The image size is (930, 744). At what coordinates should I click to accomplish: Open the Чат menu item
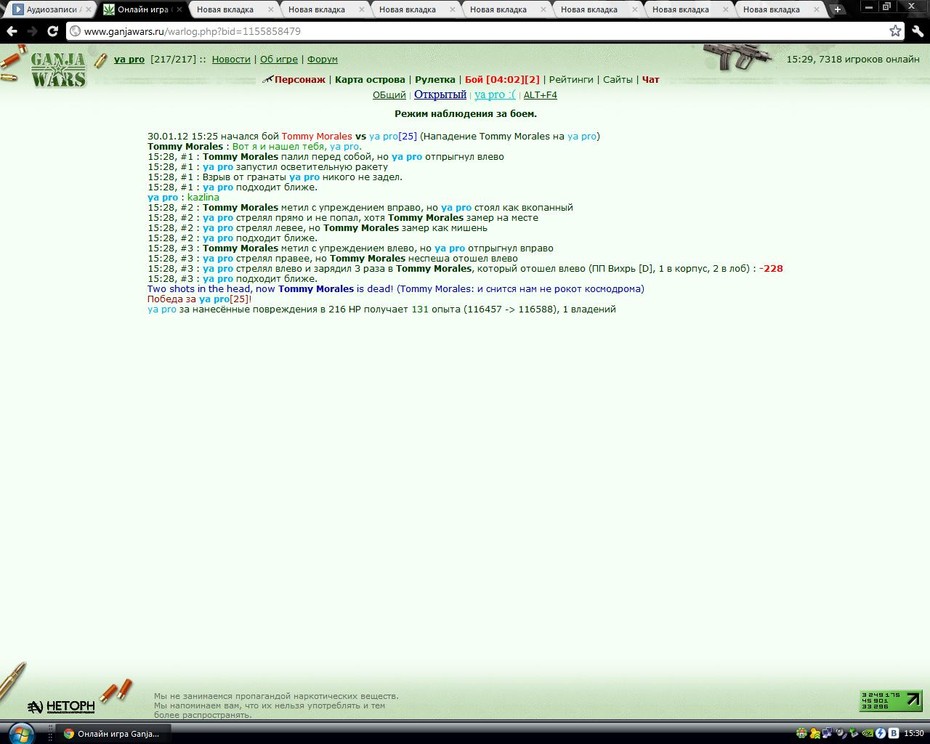[x=651, y=80]
